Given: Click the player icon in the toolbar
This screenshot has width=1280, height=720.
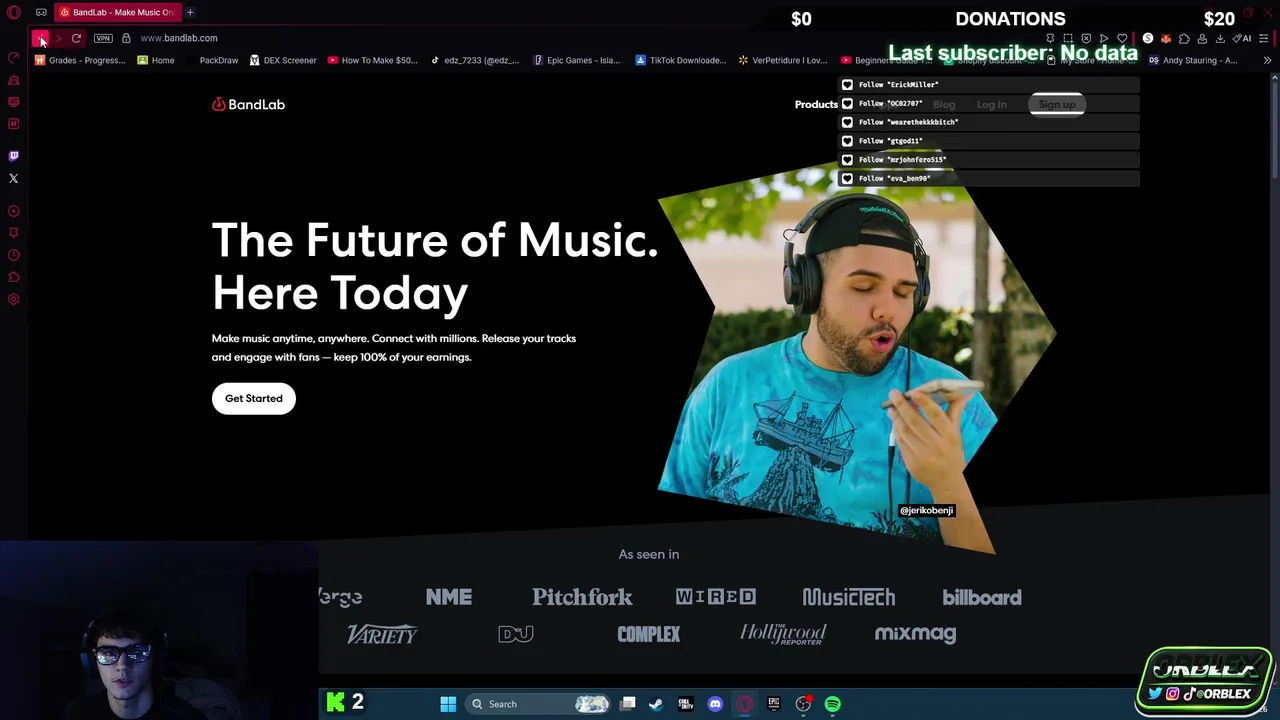Looking at the screenshot, I should click(x=1104, y=38).
